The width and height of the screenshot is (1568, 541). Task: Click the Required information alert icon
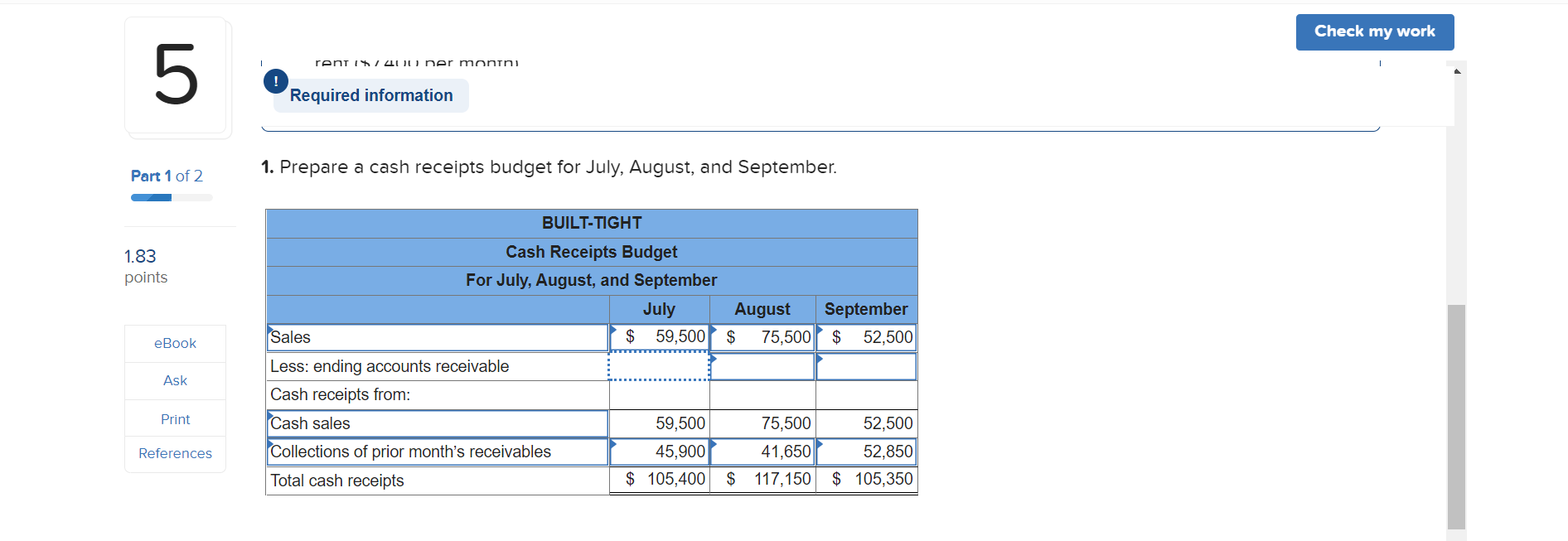[276, 81]
